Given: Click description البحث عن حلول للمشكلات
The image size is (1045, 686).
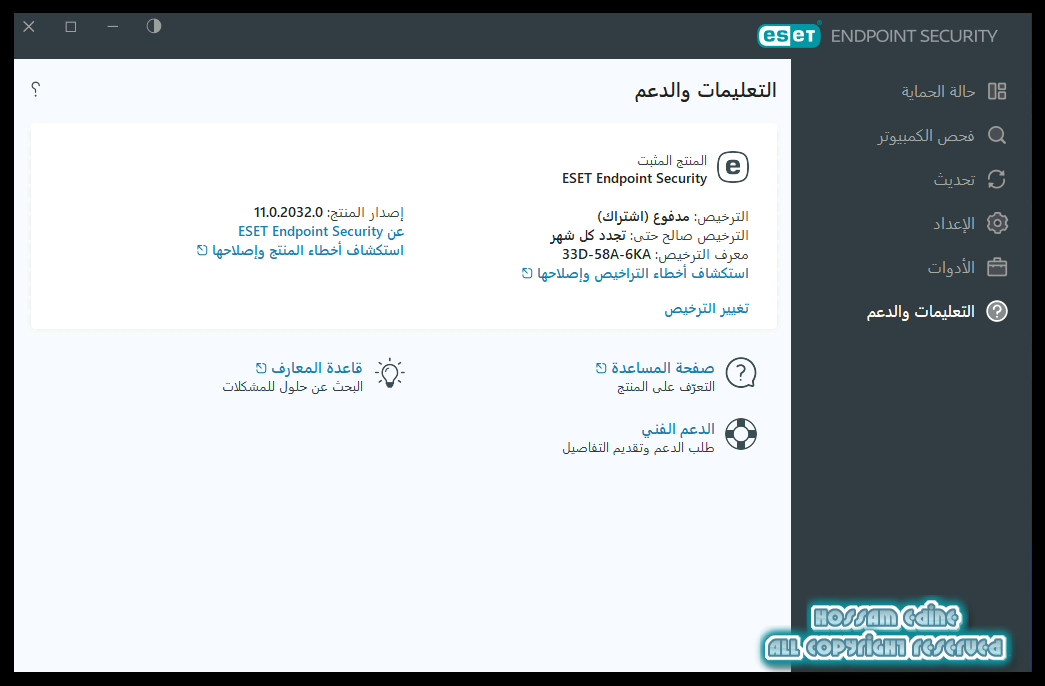Looking at the screenshot, I should tap(293, 387).
